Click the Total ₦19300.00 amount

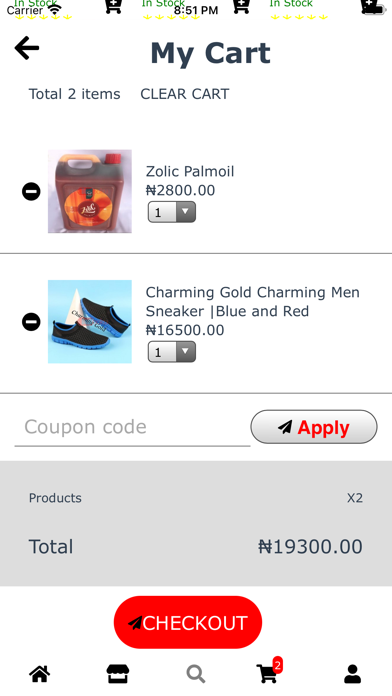coord(310,547)
